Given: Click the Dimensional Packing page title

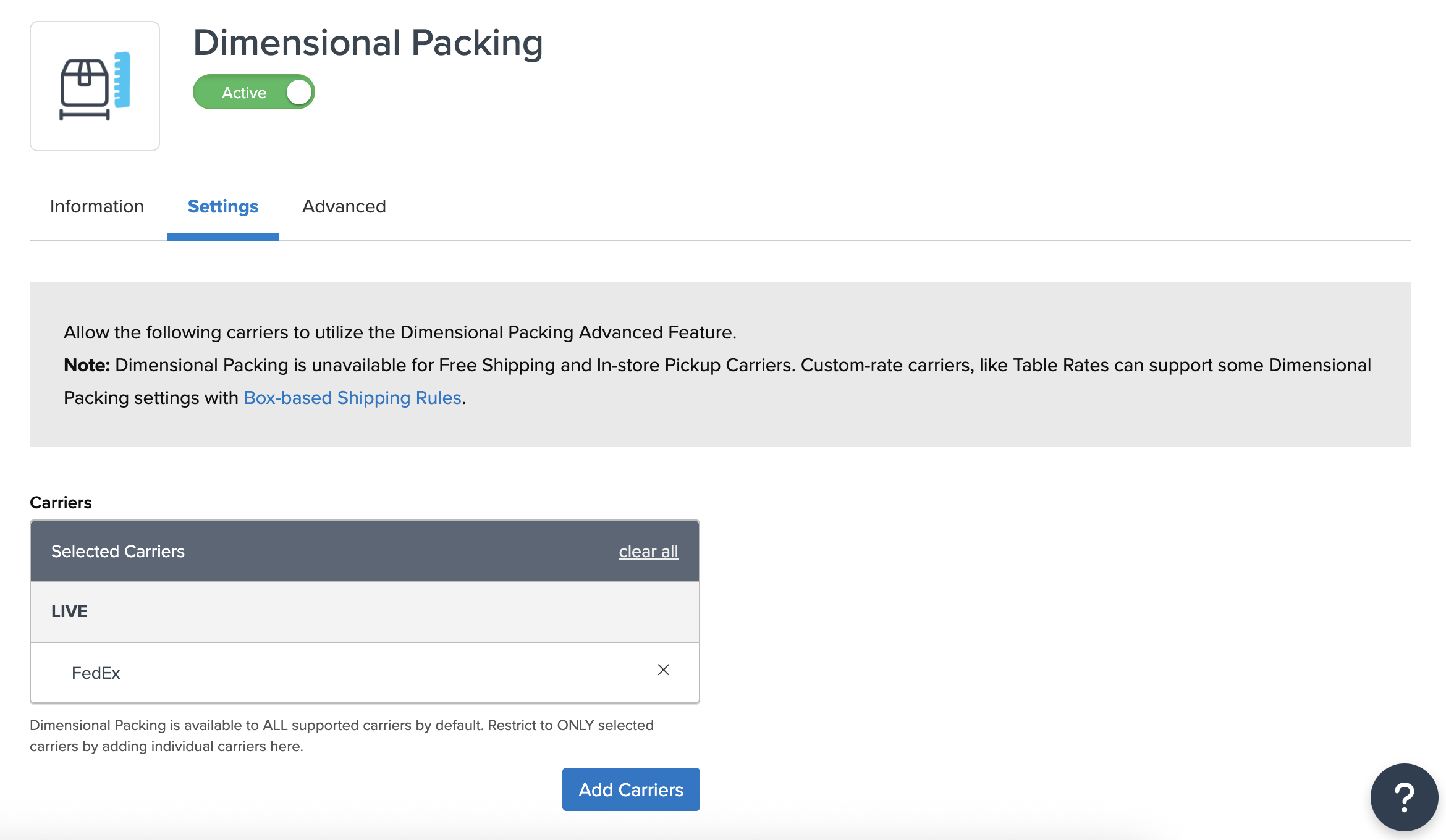Looking at the screenshot, I should point(368,43).
